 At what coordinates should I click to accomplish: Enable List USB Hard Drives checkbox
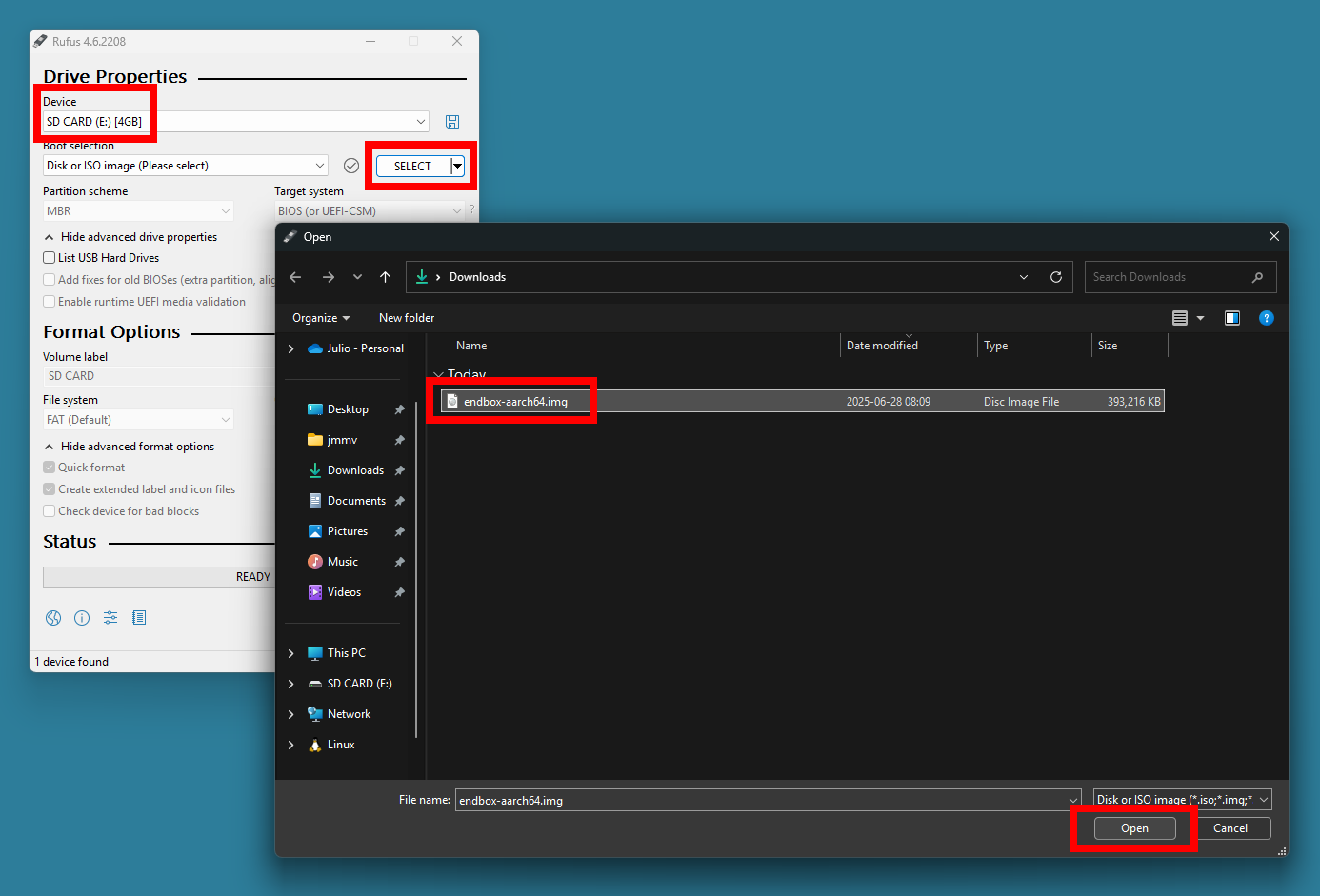(x=49, y=258)
